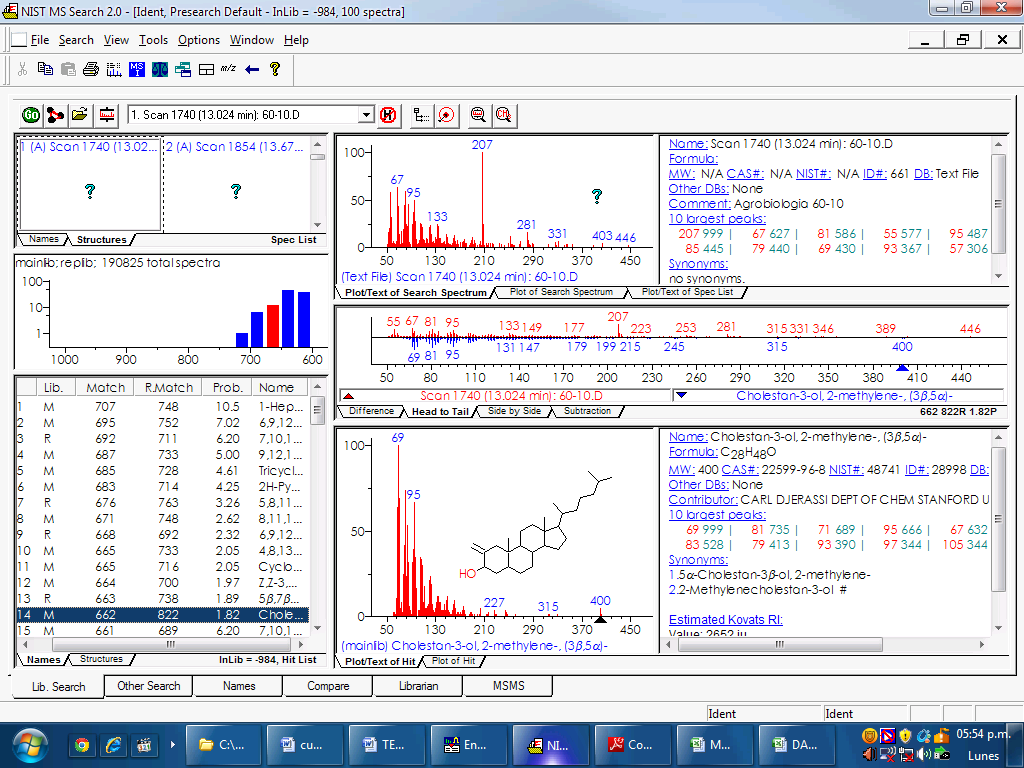The height and width of the screenshot is (768, 1024).
Task: Open a spectrum file with the folder icon
Action: [80, 115]
